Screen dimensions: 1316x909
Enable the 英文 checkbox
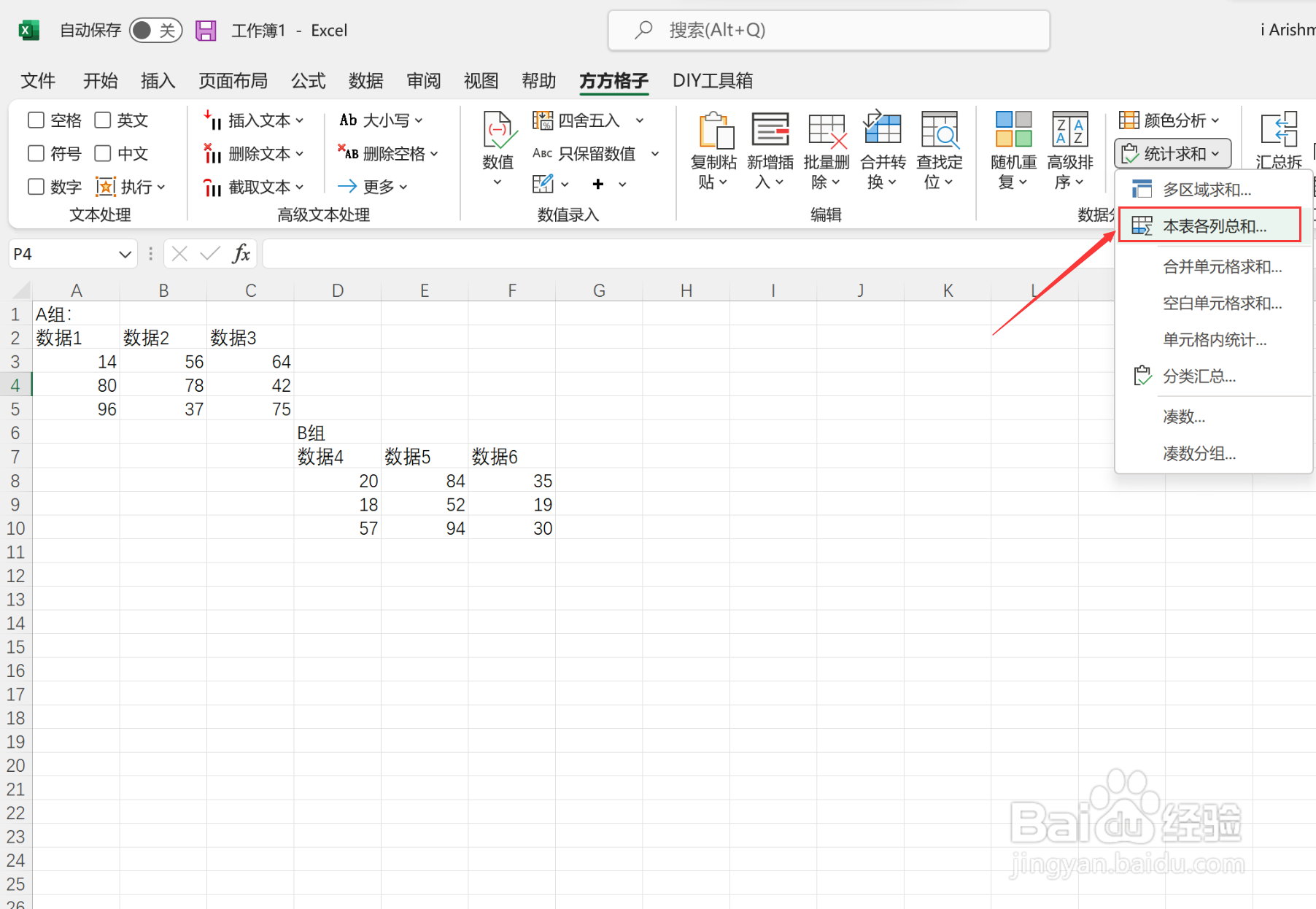point(103,120)
